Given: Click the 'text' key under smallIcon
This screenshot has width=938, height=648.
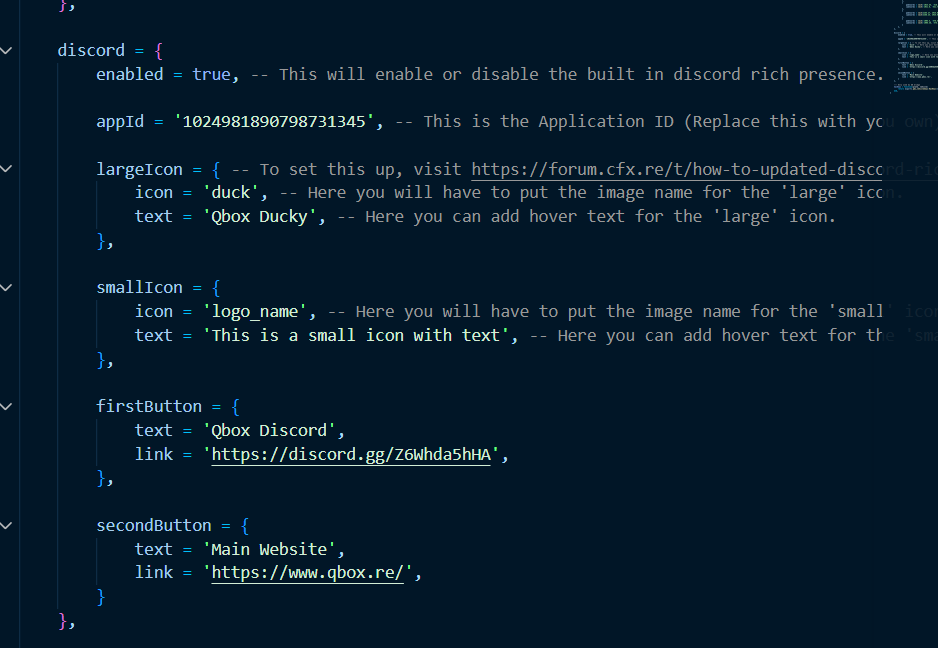Looking at the screenshot, I should 154,335.
